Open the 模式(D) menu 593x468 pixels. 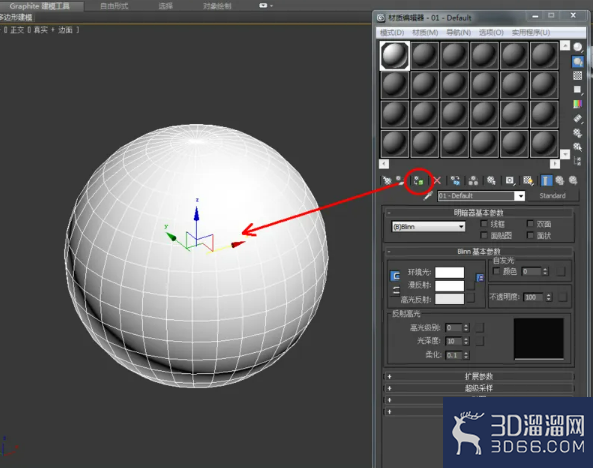tap(392, 33)
